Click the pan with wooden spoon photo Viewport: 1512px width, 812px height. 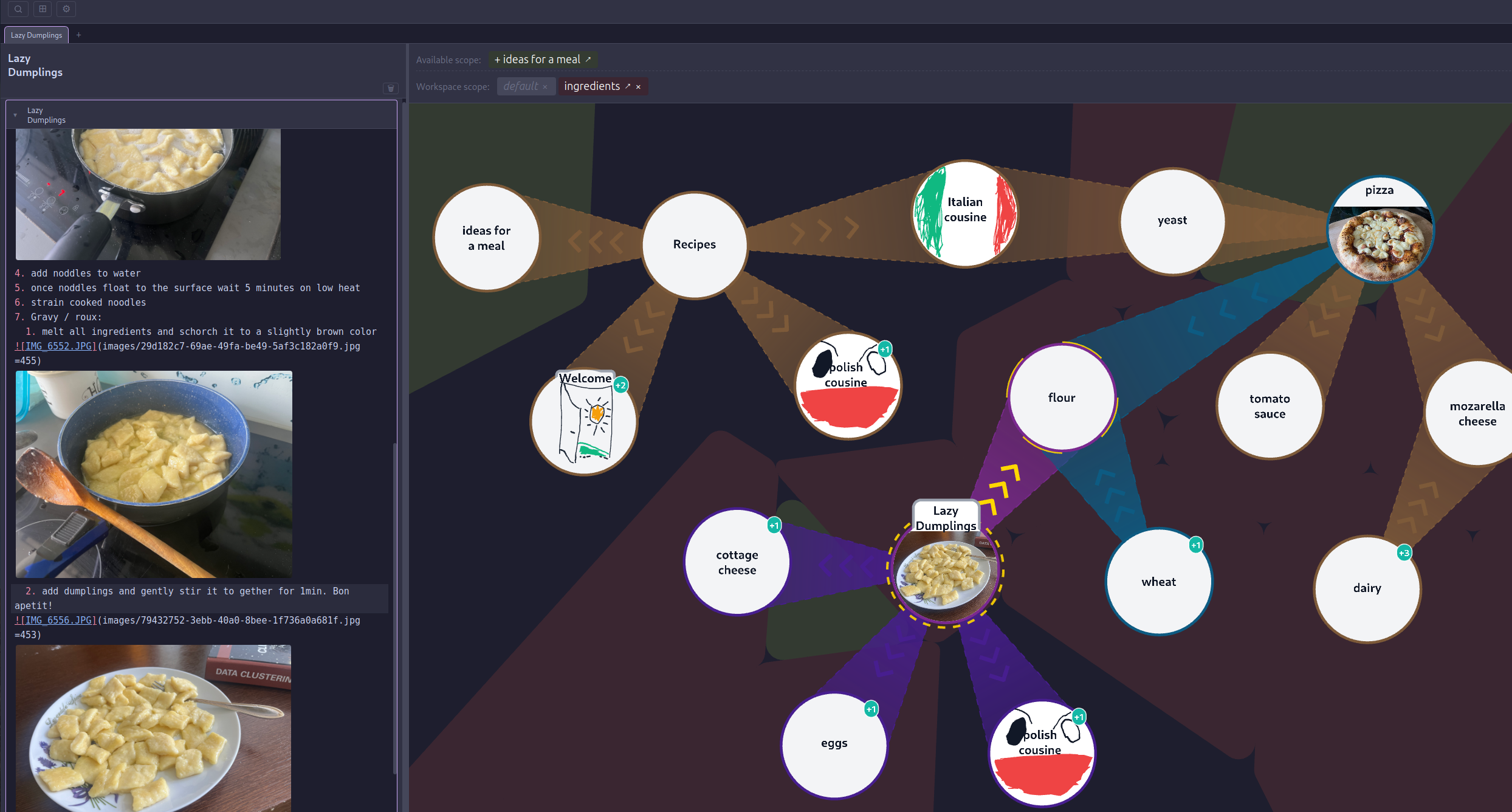point(154,474)
